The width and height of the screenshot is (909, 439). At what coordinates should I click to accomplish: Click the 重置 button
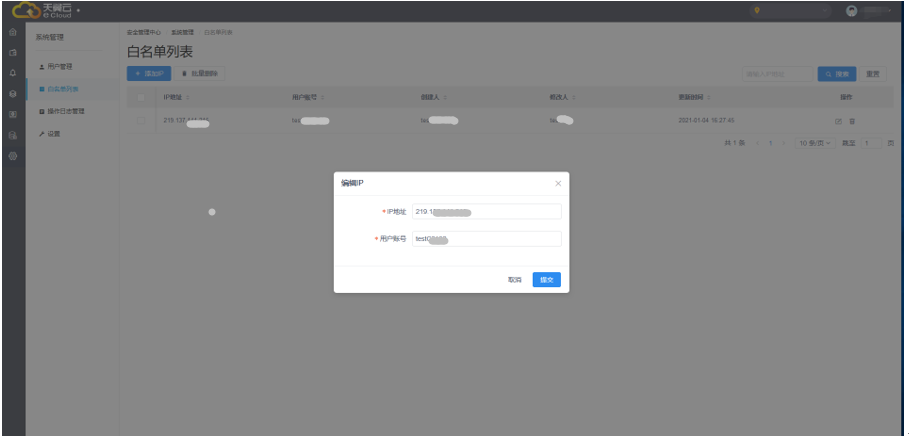tap(872, 74)
